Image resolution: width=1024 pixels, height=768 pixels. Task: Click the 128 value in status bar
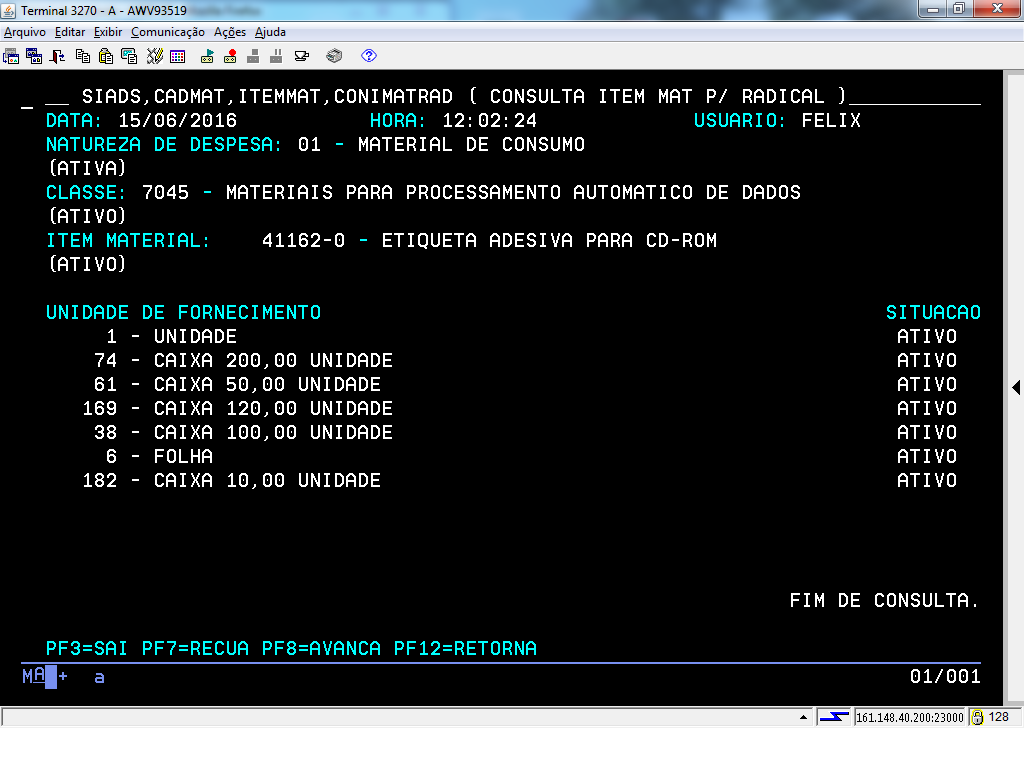(x=999, y=717)
